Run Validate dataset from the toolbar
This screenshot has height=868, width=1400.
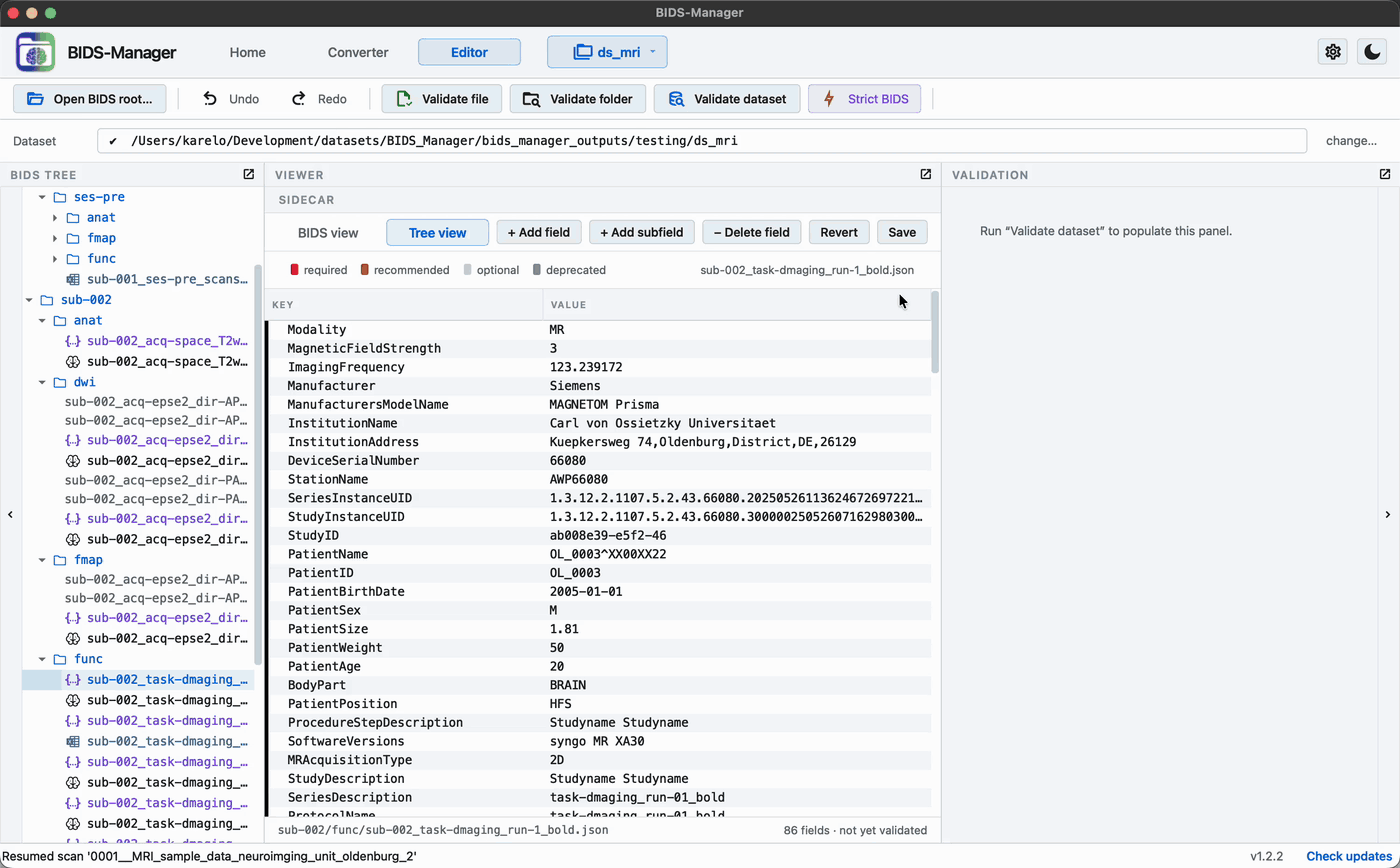click(727, 99)
